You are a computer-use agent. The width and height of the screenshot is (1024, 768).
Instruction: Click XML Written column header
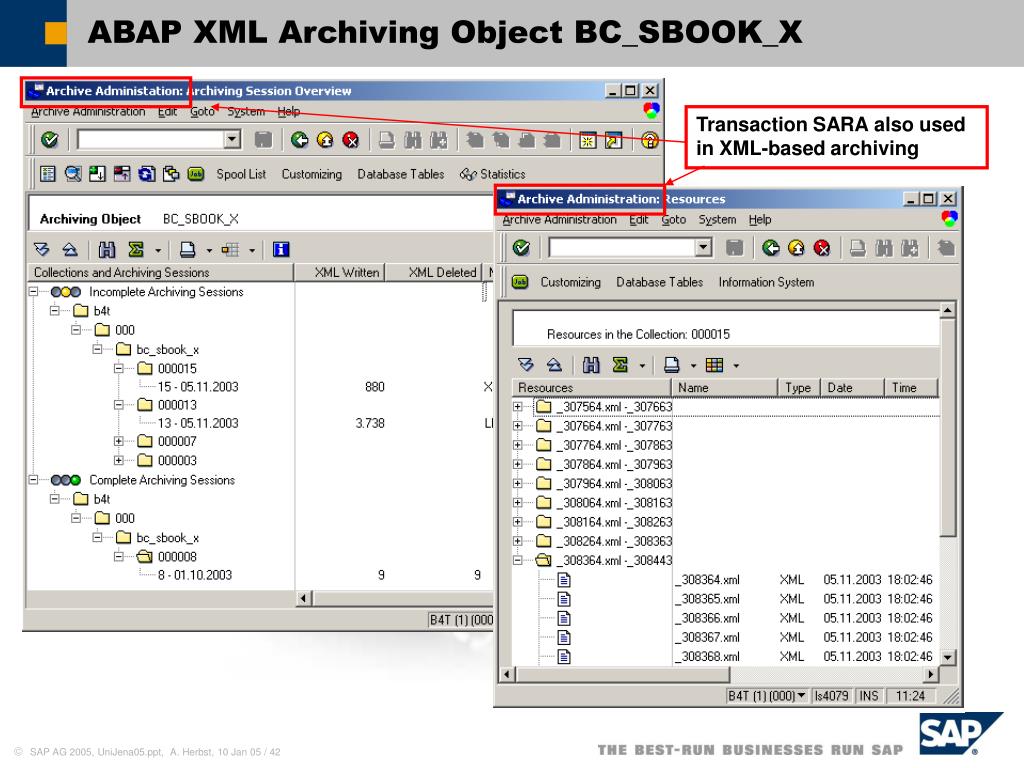[340, 272]
